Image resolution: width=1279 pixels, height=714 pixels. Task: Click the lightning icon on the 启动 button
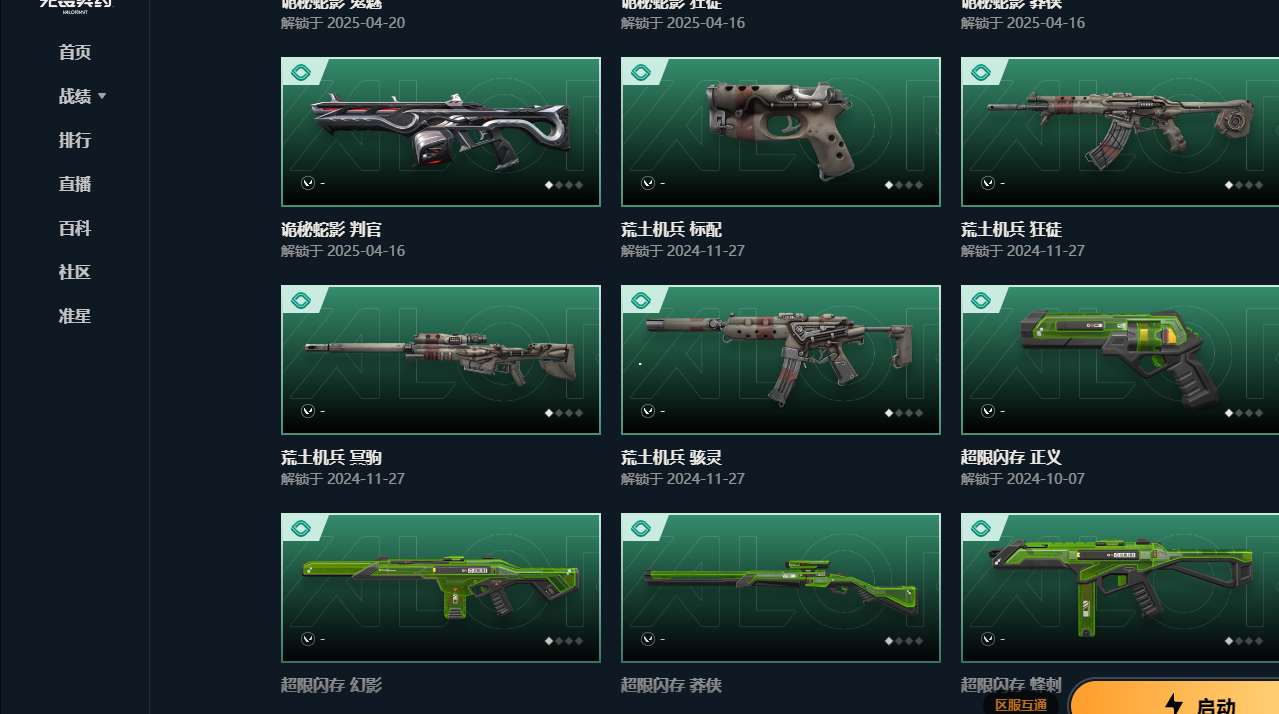coord(1174,705)
